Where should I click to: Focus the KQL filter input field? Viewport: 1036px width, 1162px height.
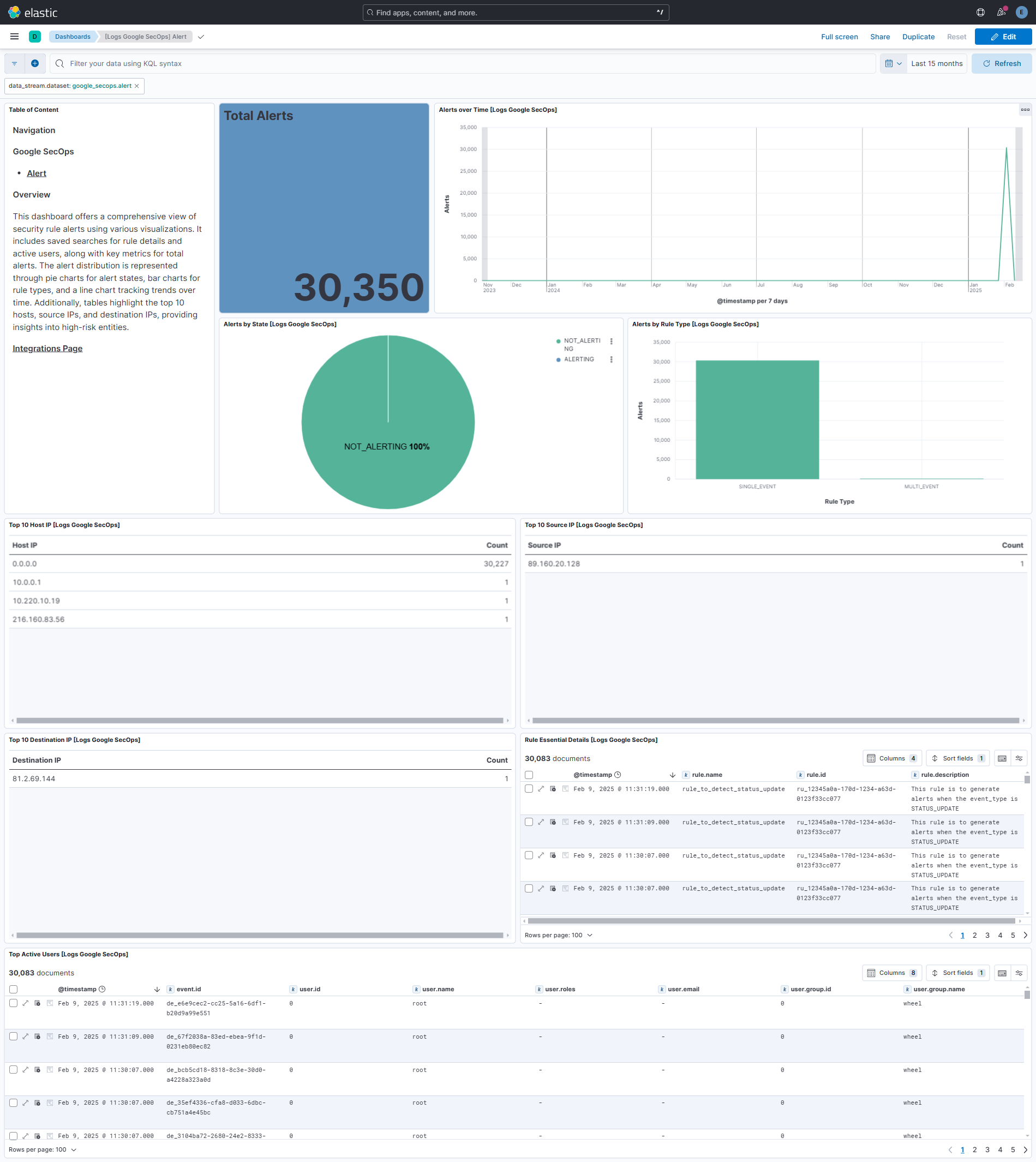(x=467, y=63)
